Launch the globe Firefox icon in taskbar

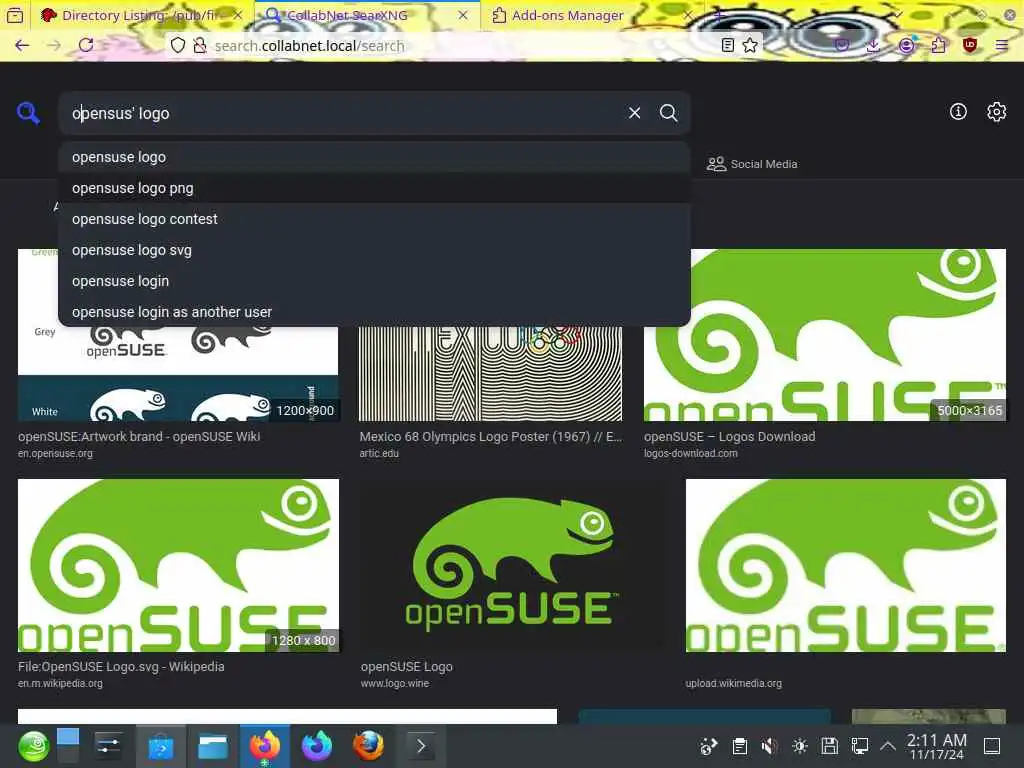(x=368, y=746)
